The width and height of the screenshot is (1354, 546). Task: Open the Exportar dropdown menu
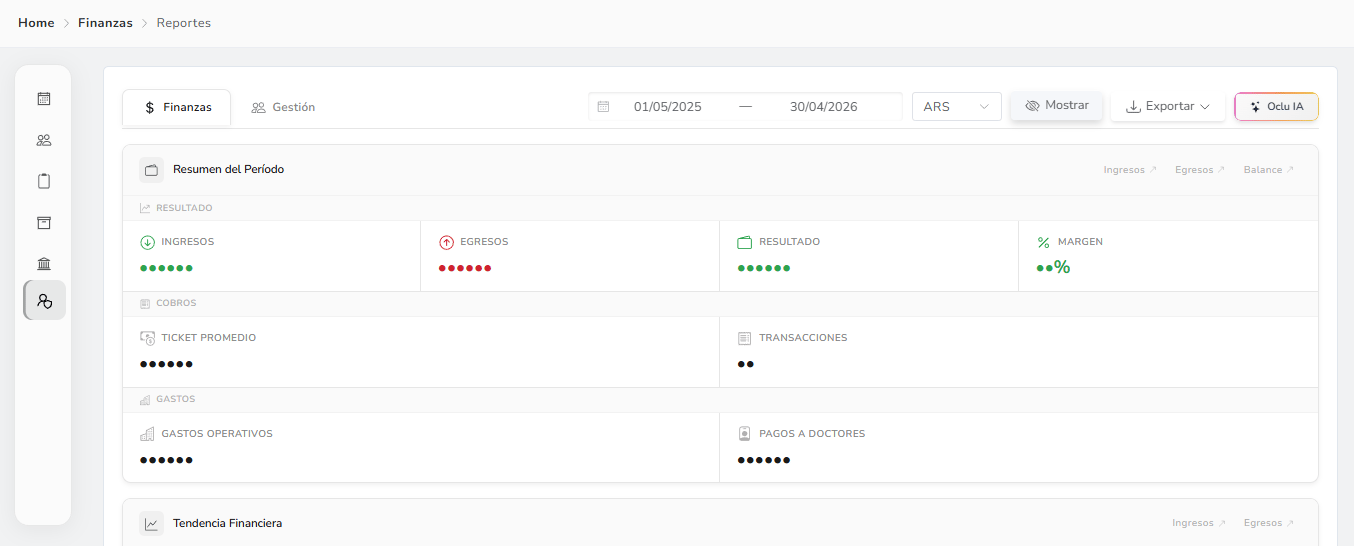1168,106
